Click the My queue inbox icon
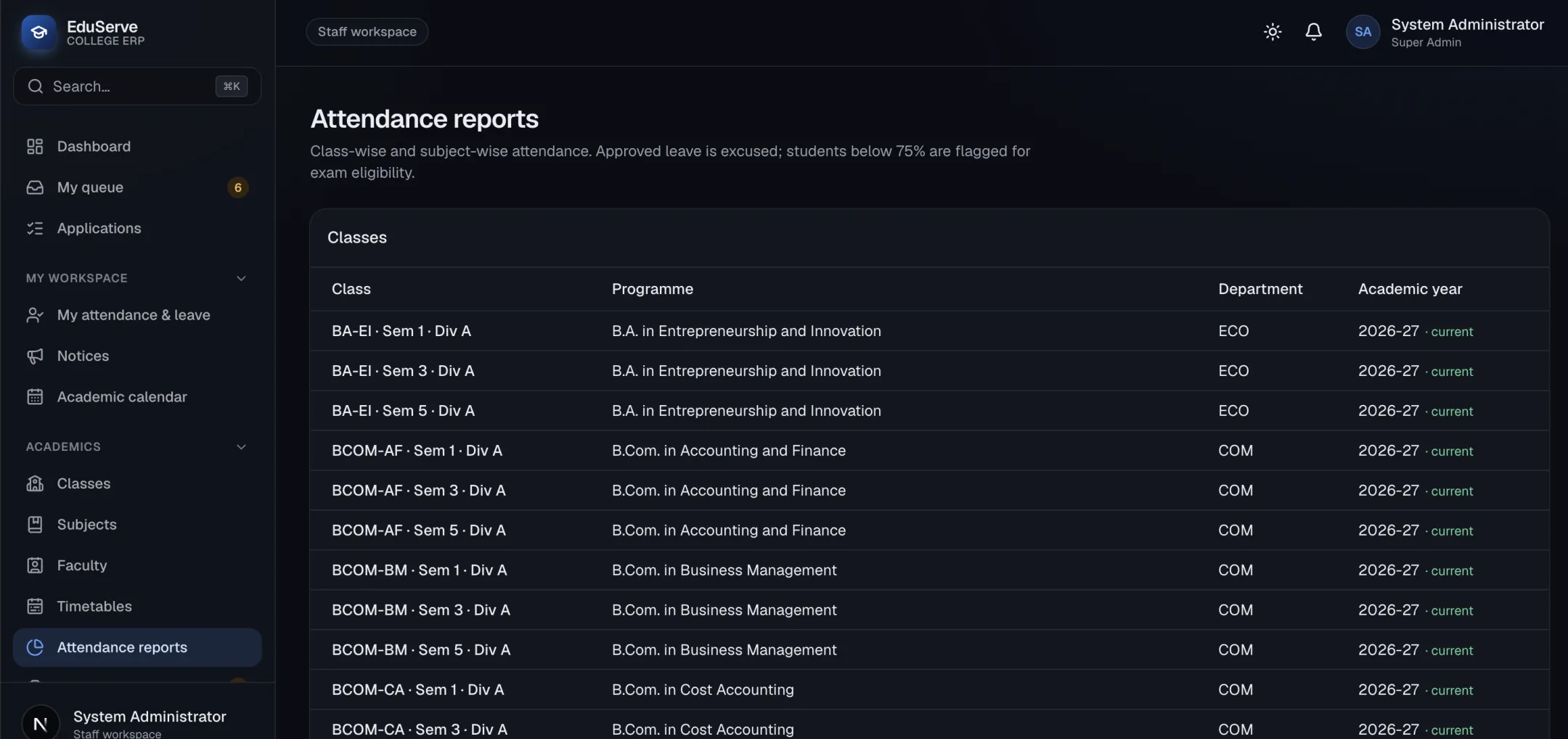The image size is (1568, 739). point(35,187)
